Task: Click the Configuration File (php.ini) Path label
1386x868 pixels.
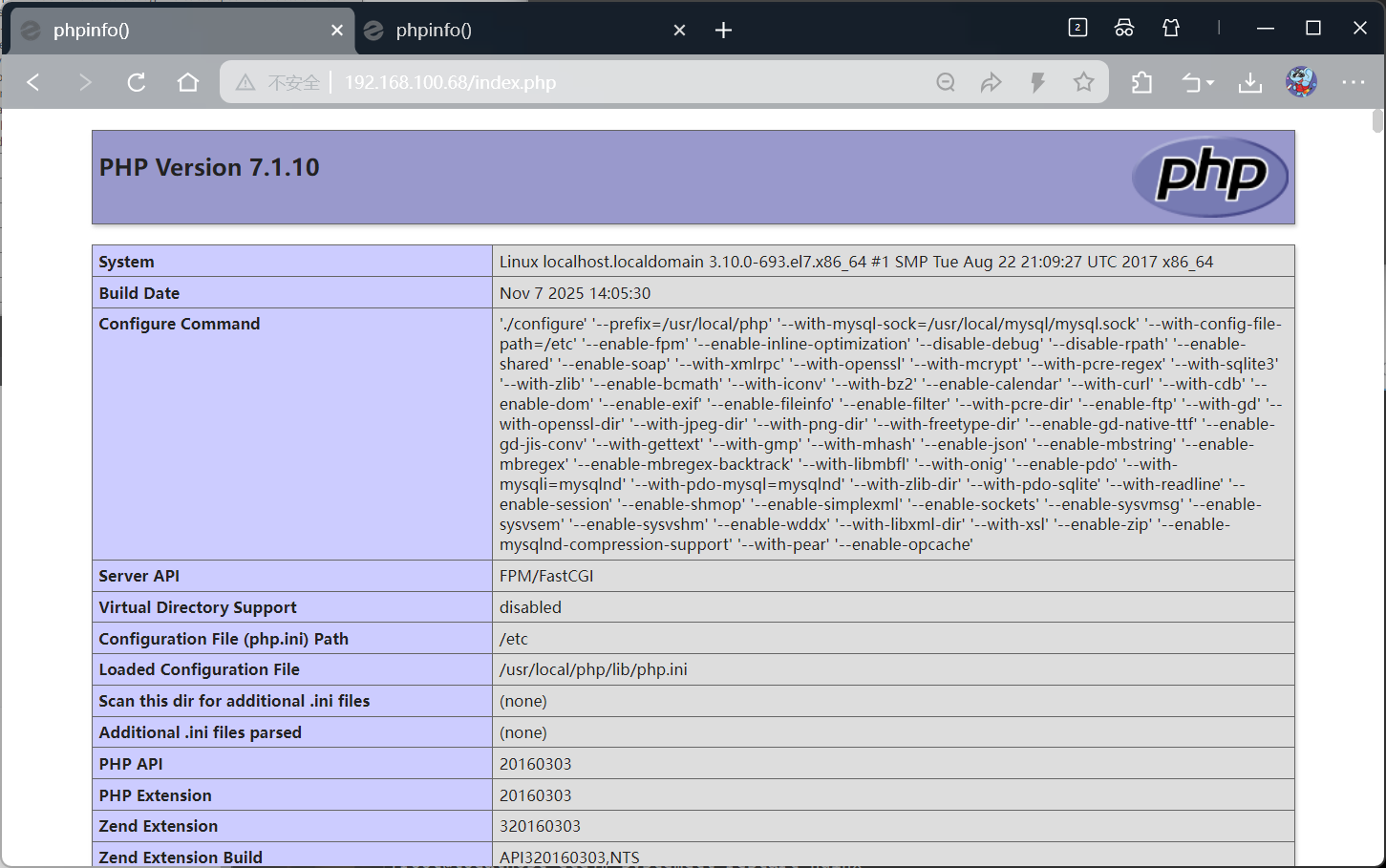Action: pos(224,639)
